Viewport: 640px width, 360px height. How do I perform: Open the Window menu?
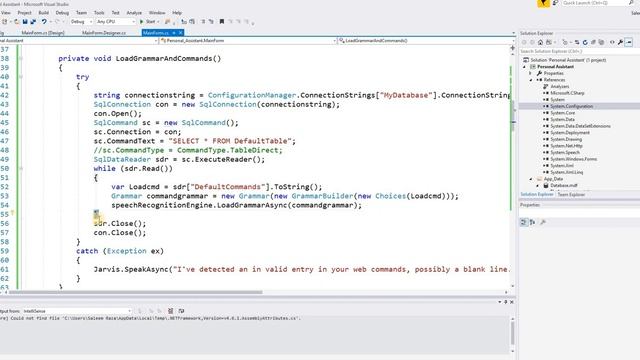point(157,13)
